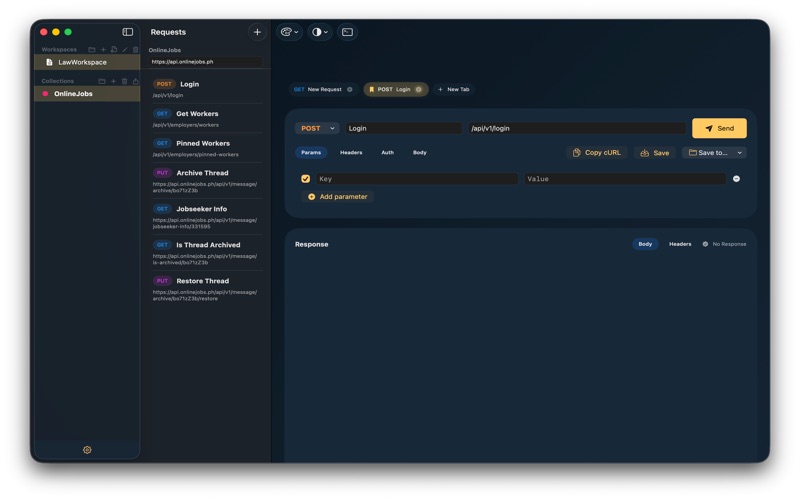
Task: Add a new collection with plus icon
Action: coord(113,81)
